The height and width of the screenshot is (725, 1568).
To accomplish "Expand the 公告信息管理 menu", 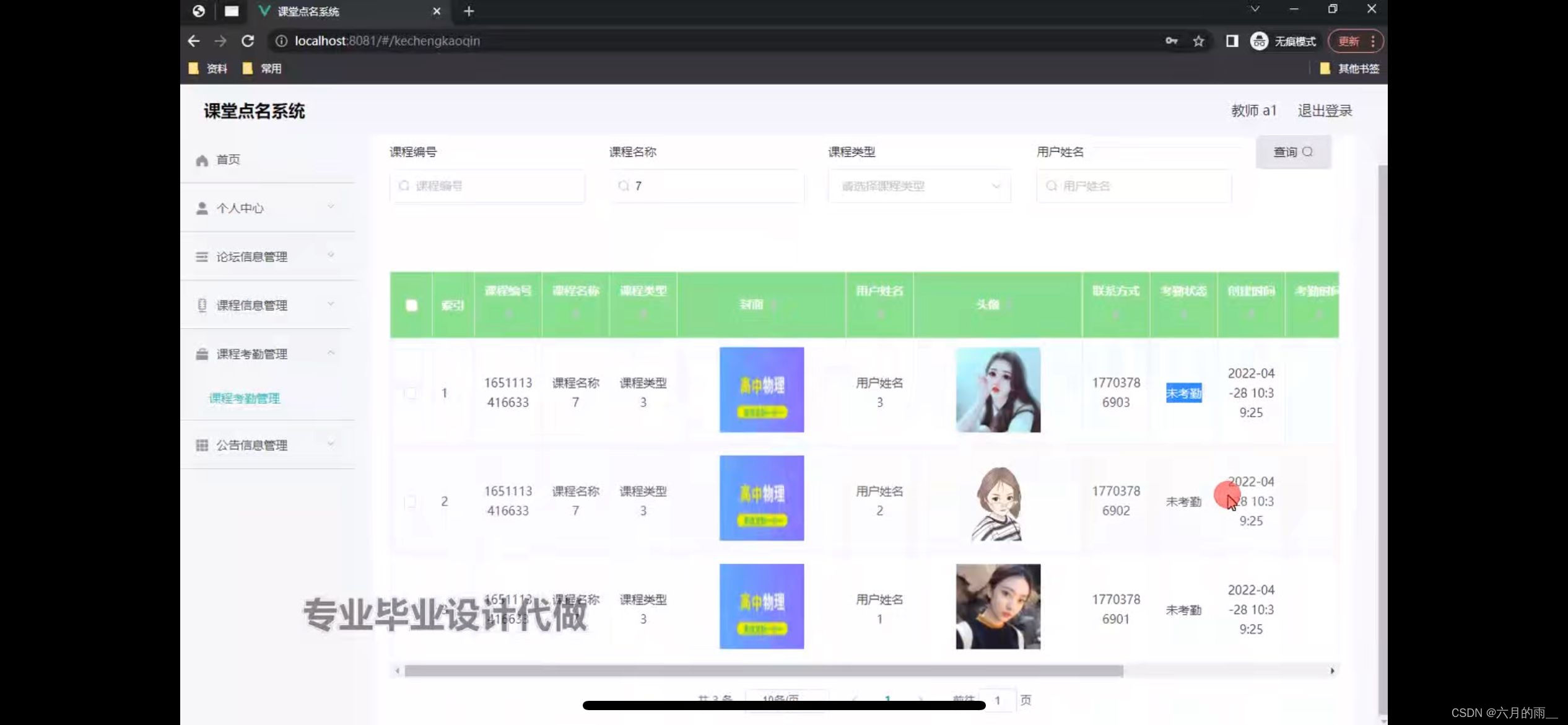I will coord(331,443).
